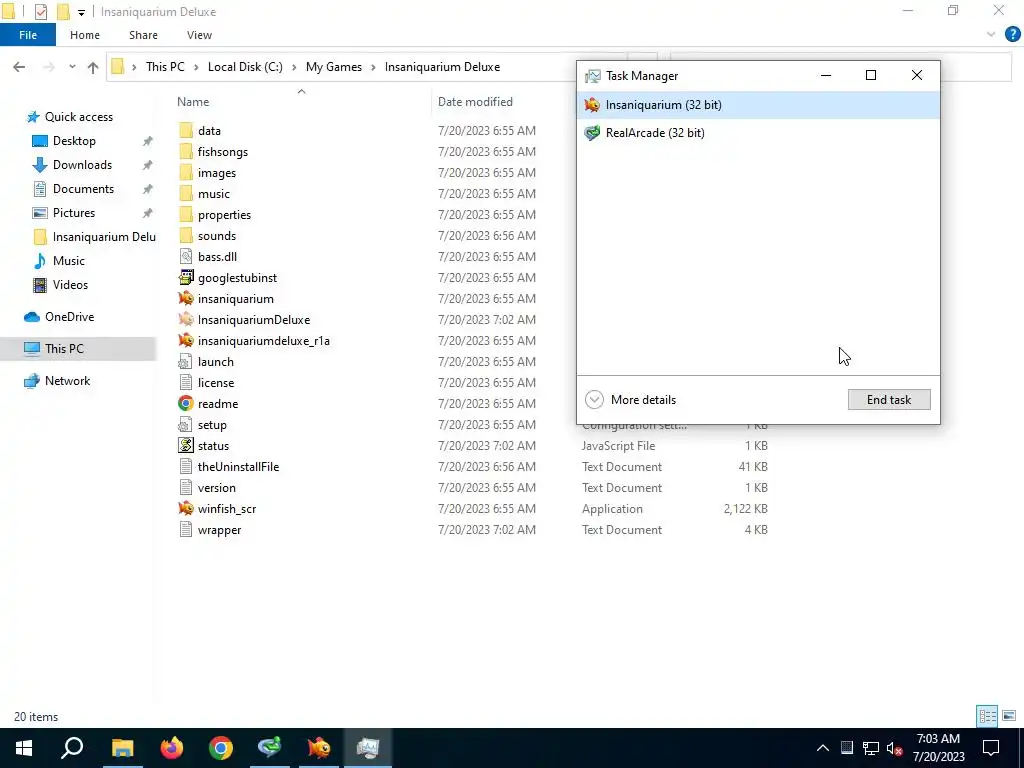The height and width of the screenshot is (768, 1024).
Task: Select the readme Chrome icon
Action: (x=186, y=404)
